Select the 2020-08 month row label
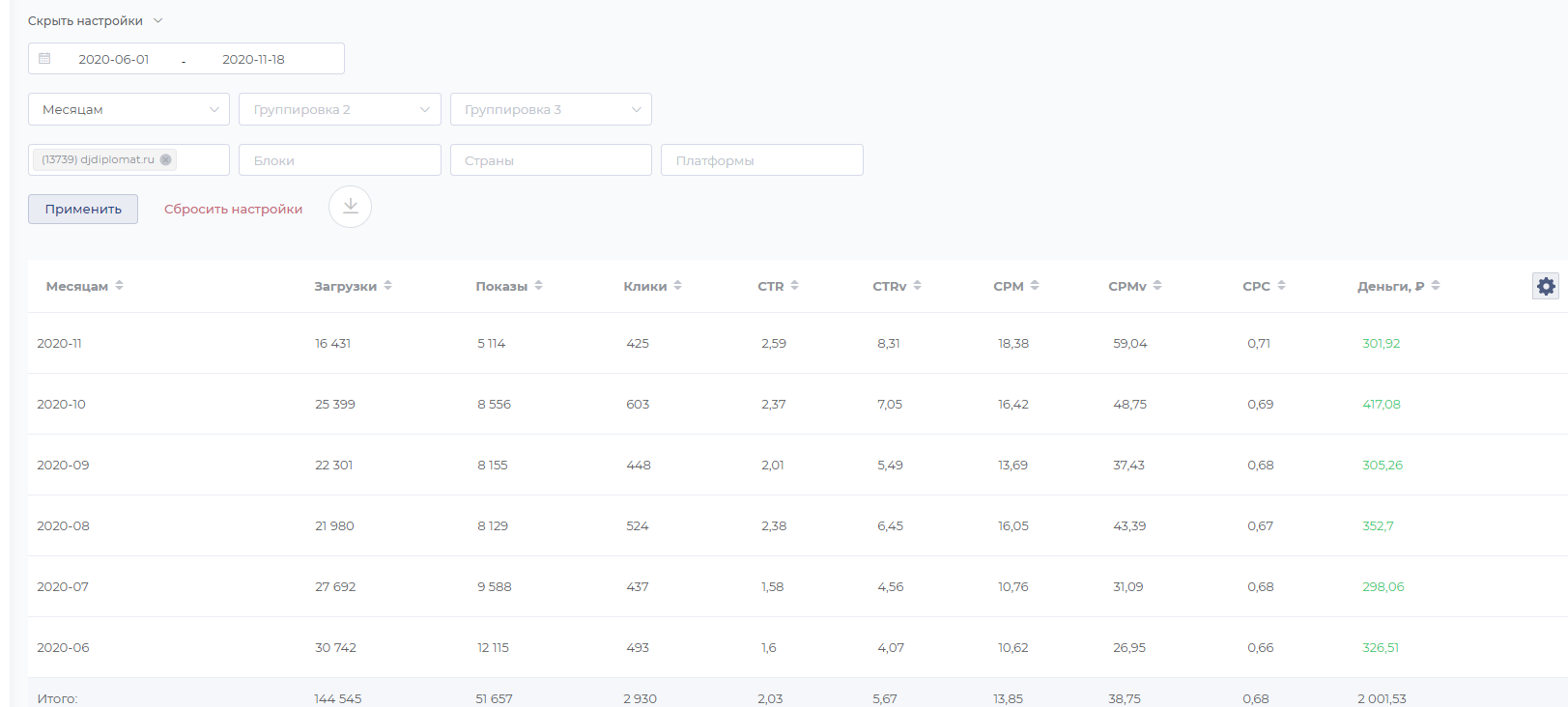 63,526
